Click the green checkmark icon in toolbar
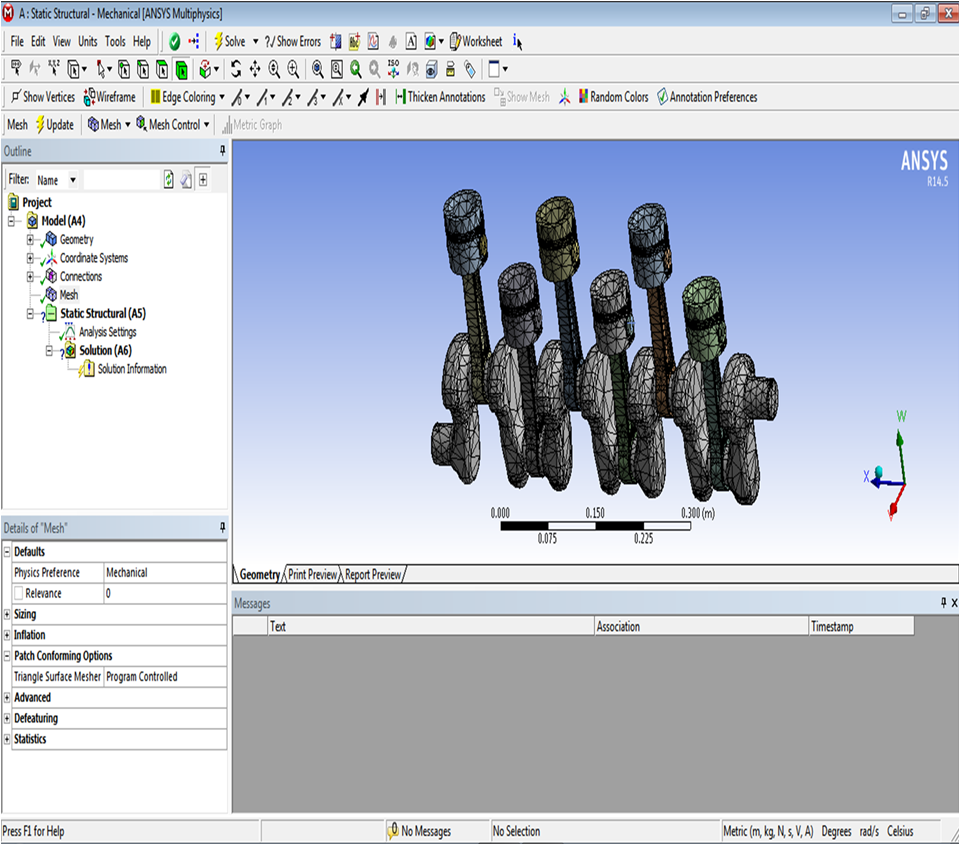The image size is (959, 844). coord(174,42)
